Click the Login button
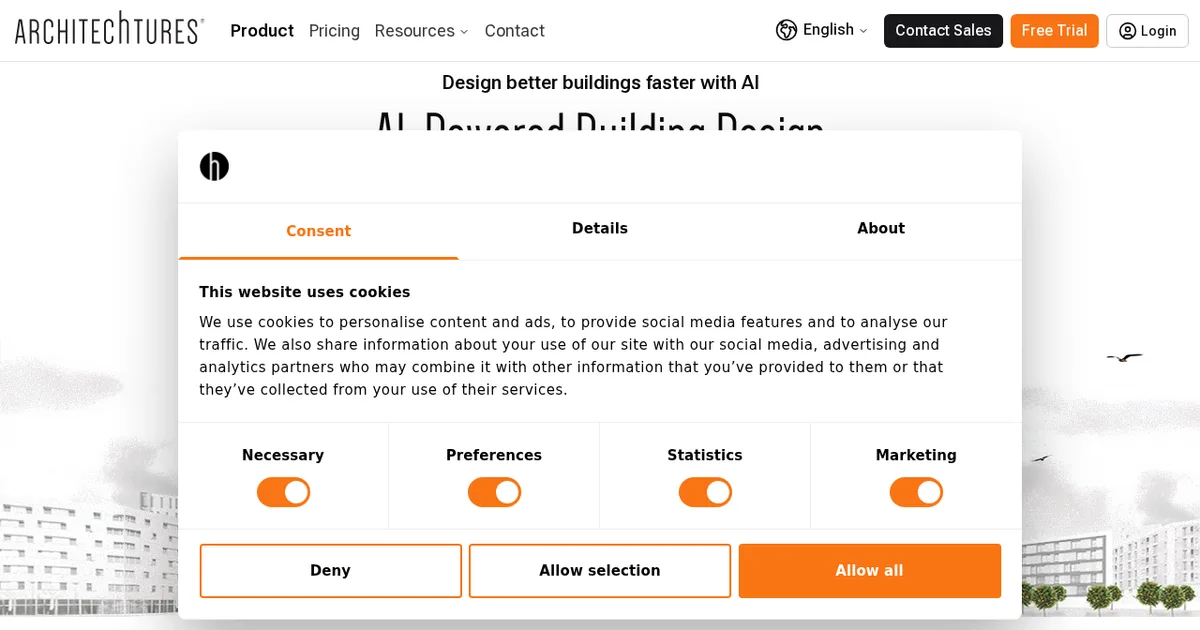The width and height of the screenshot is (1200, 630). [x=1147, y=31]
